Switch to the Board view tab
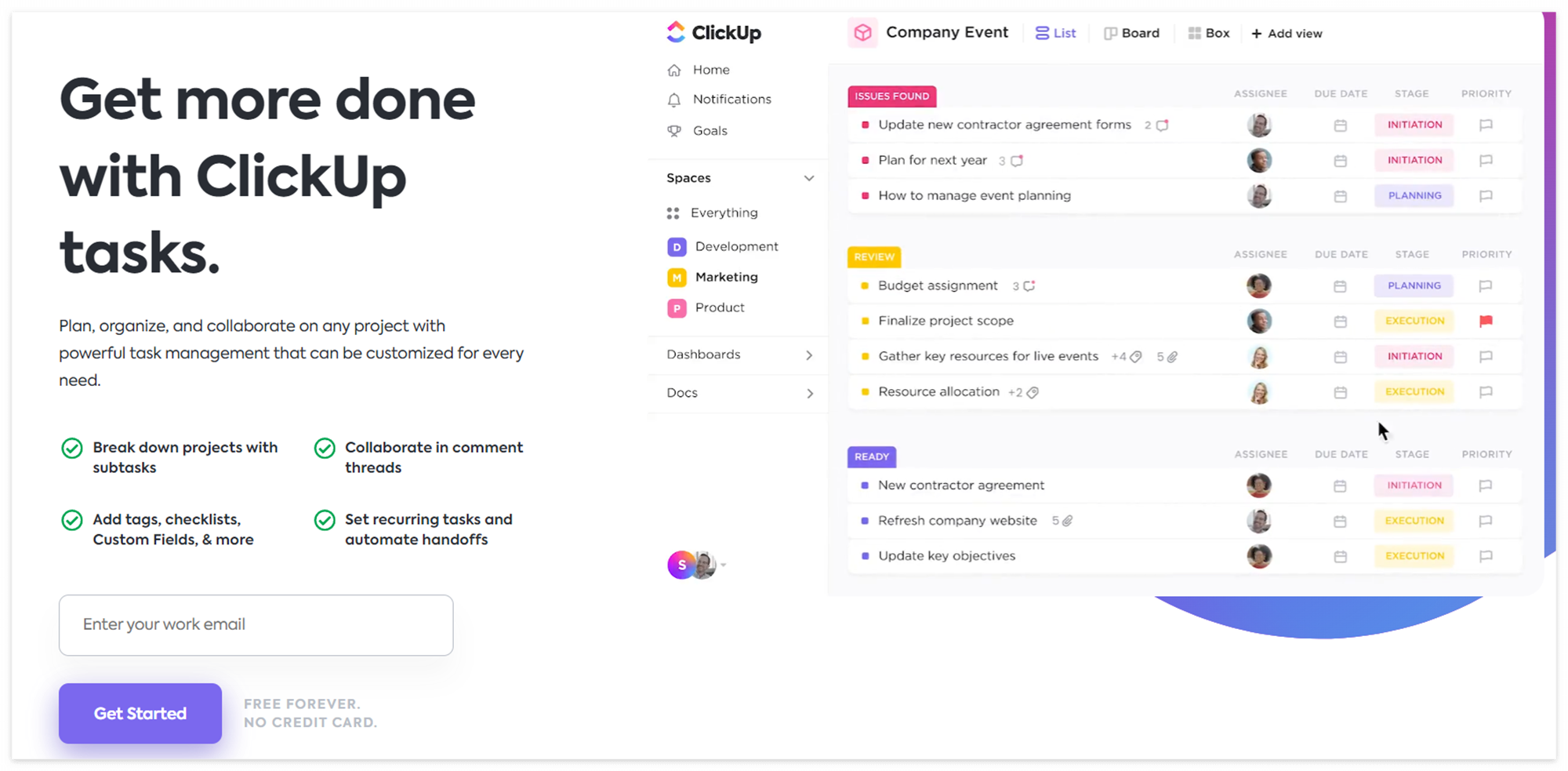 [1131, 33]
